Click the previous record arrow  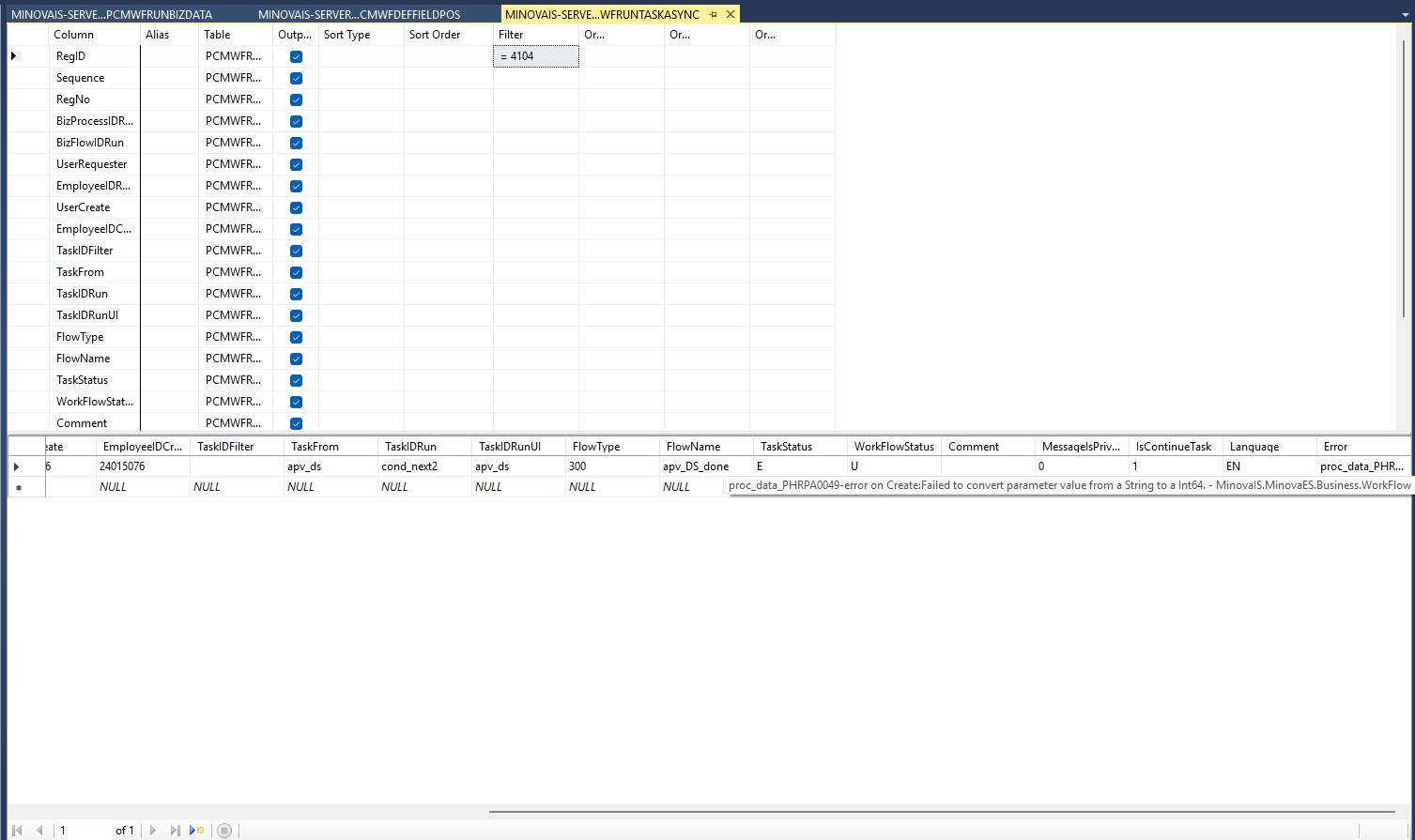39,831
